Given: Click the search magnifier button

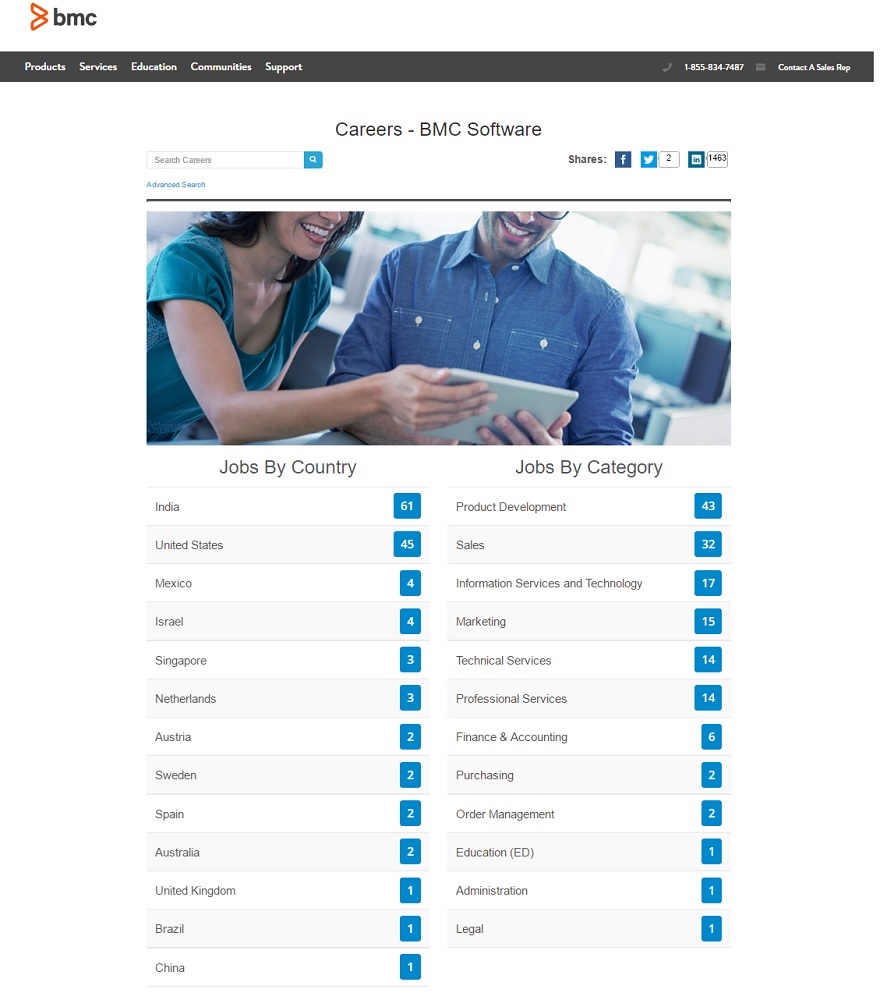Looking at the screenshot, I should (x=313, y=159).
